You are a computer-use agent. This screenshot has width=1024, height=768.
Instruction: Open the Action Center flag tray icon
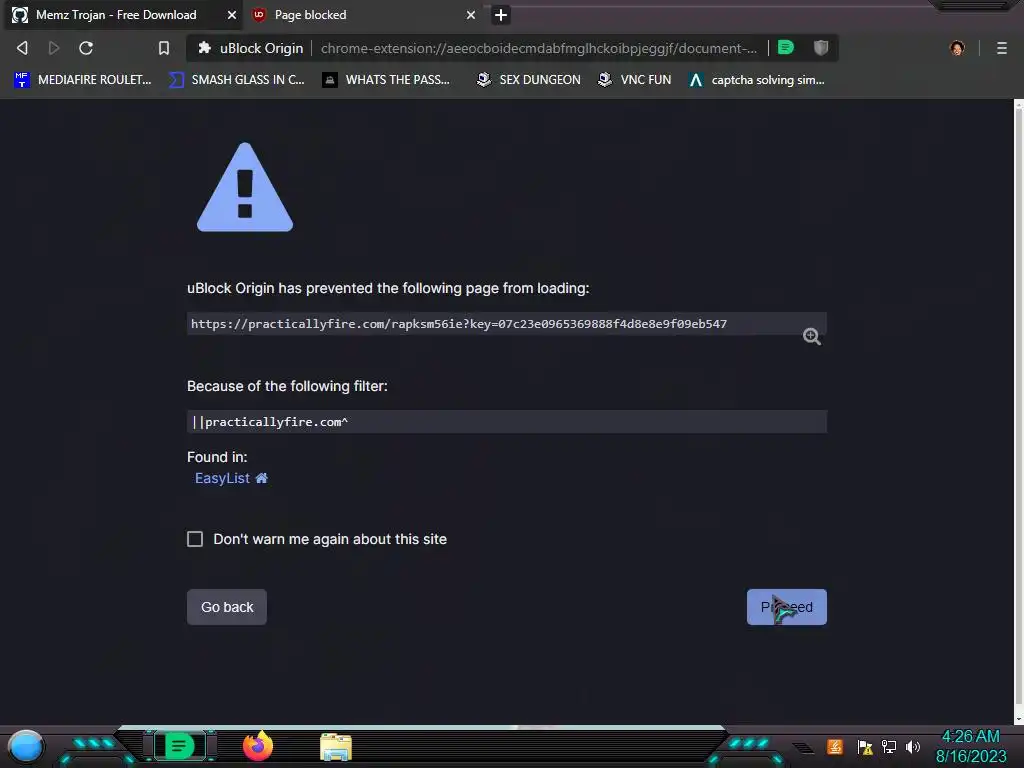(865, 747)
